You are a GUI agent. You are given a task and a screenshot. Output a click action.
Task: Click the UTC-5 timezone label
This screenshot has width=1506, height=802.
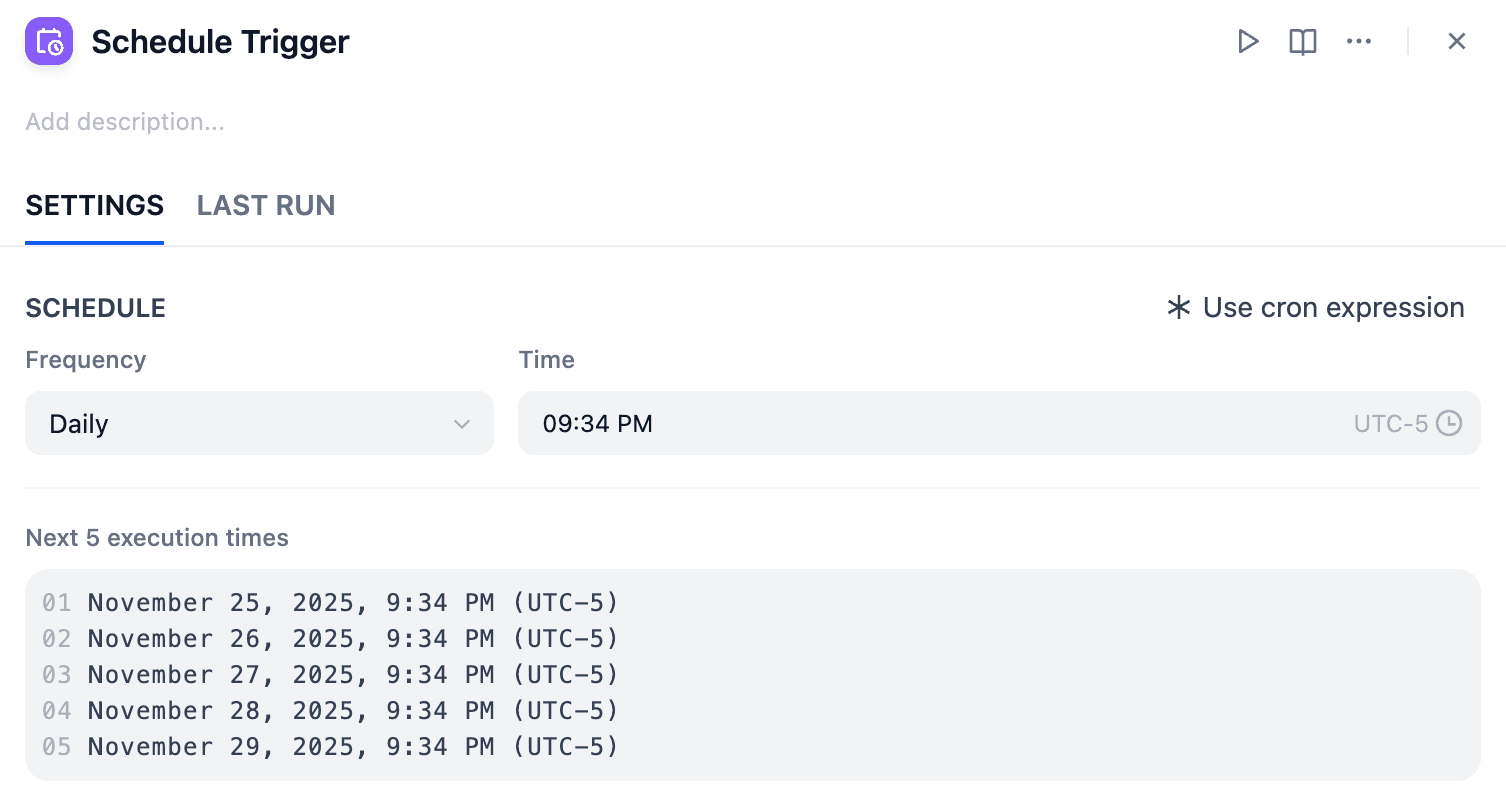pos(1390,423)
